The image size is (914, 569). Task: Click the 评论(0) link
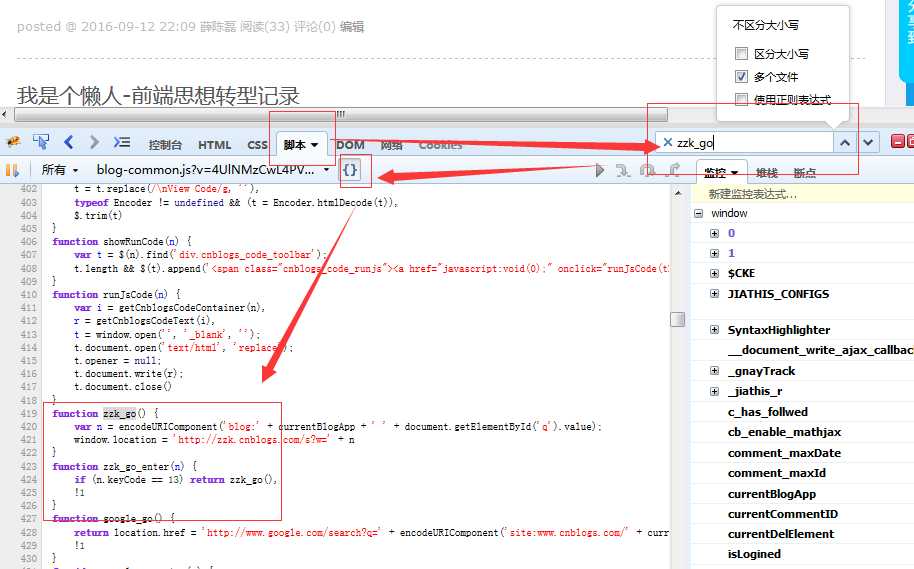point(315,26)
